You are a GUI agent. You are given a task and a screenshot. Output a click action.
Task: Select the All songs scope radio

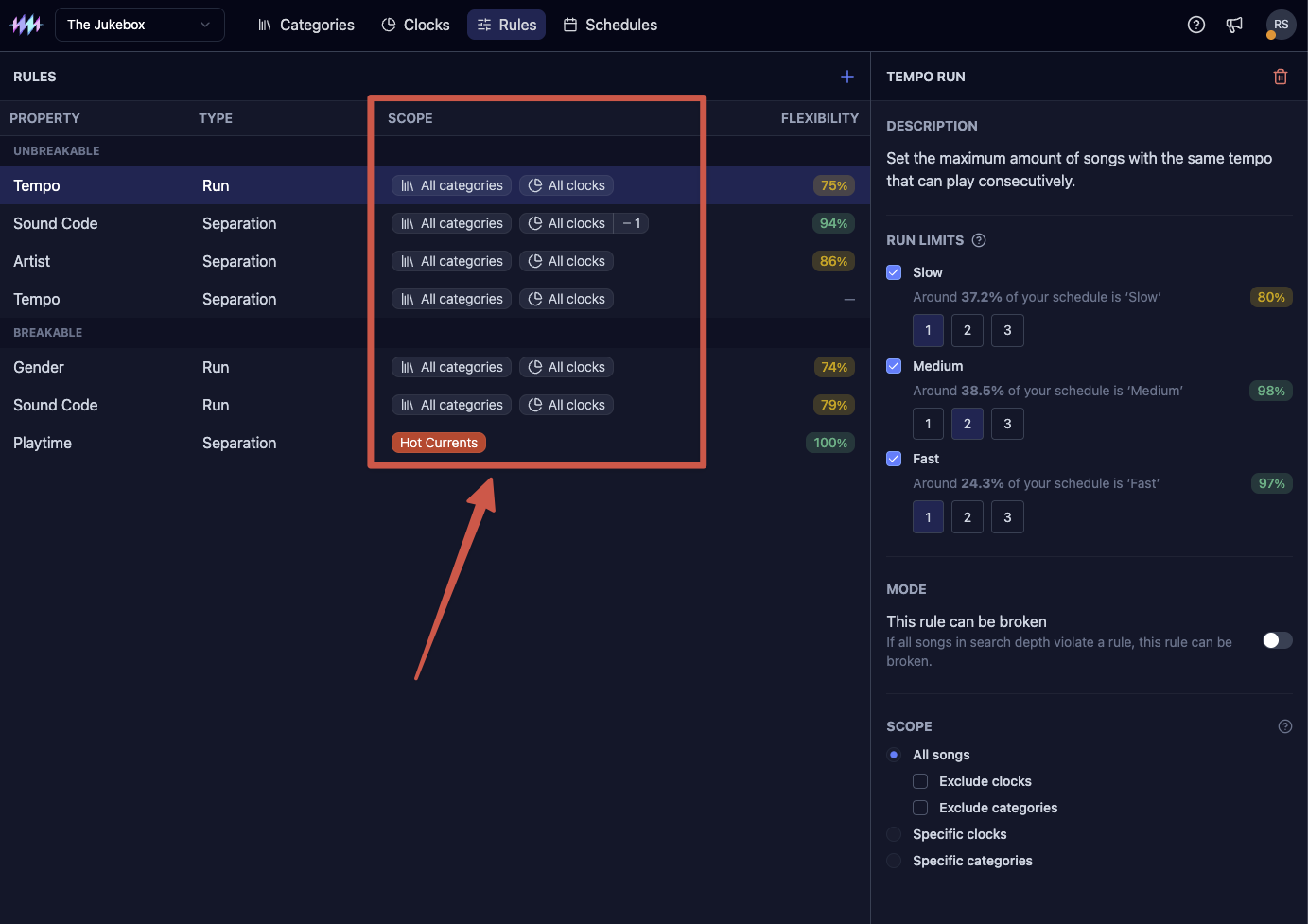point(894,755)
